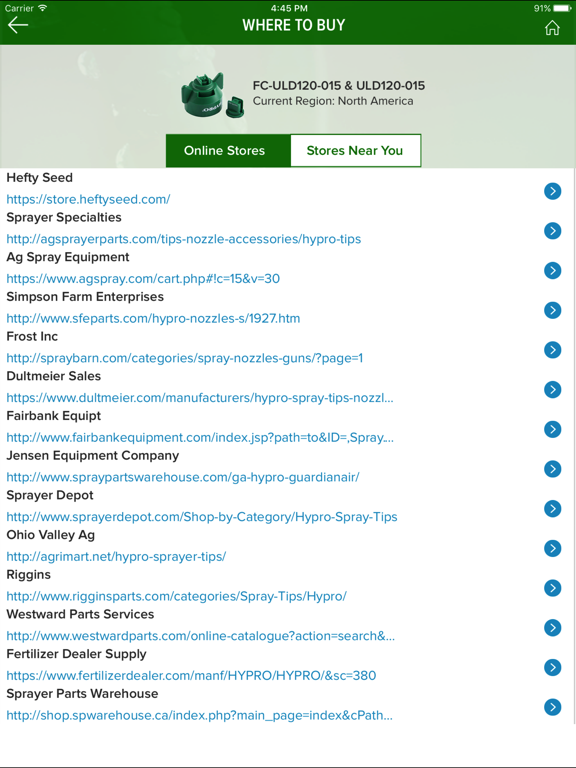Select the Jensen Equipment Company store name
Image resolution: width=576 pixels, height=768 pixels.
click(x=93, y=455)
